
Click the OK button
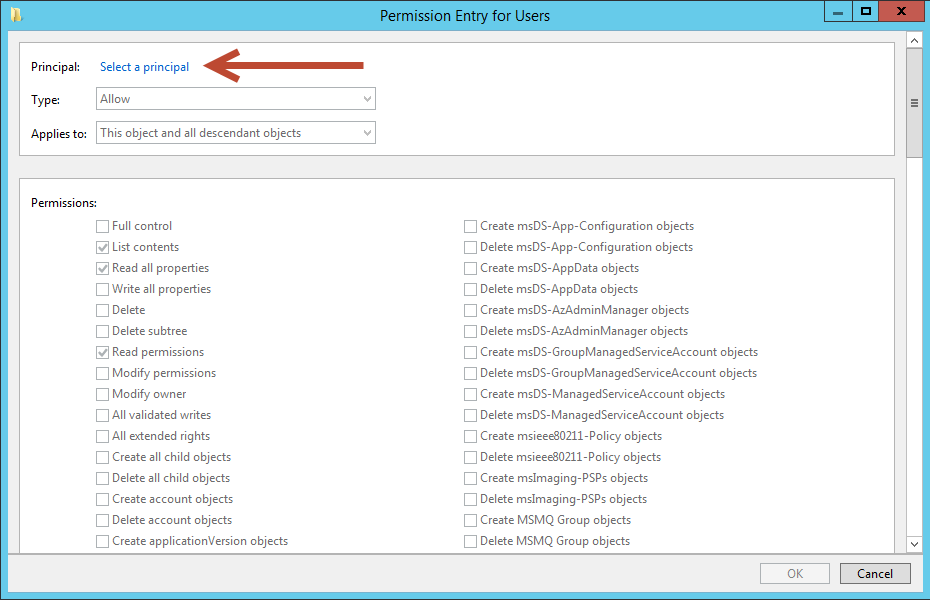click(x=795, y=573)
